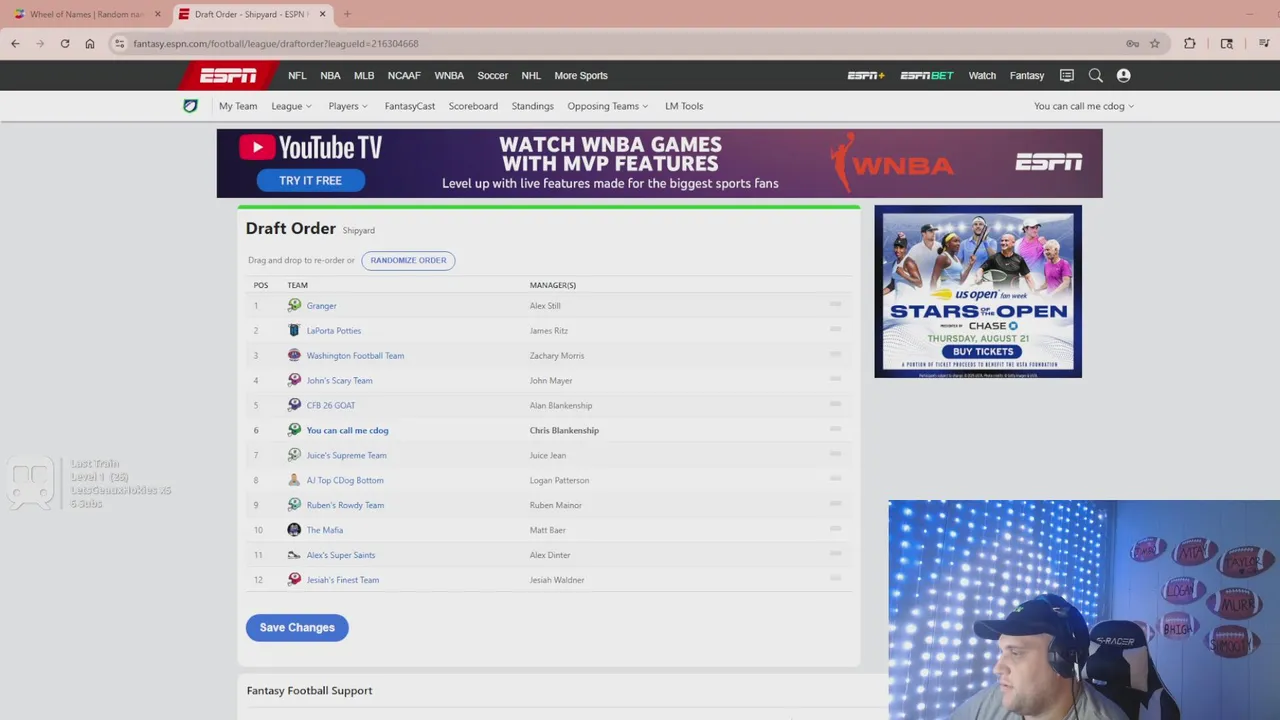The width and height of the screenshot is (1280, 720).
Task: Open LM Tools page
Action: pos(684,106)
